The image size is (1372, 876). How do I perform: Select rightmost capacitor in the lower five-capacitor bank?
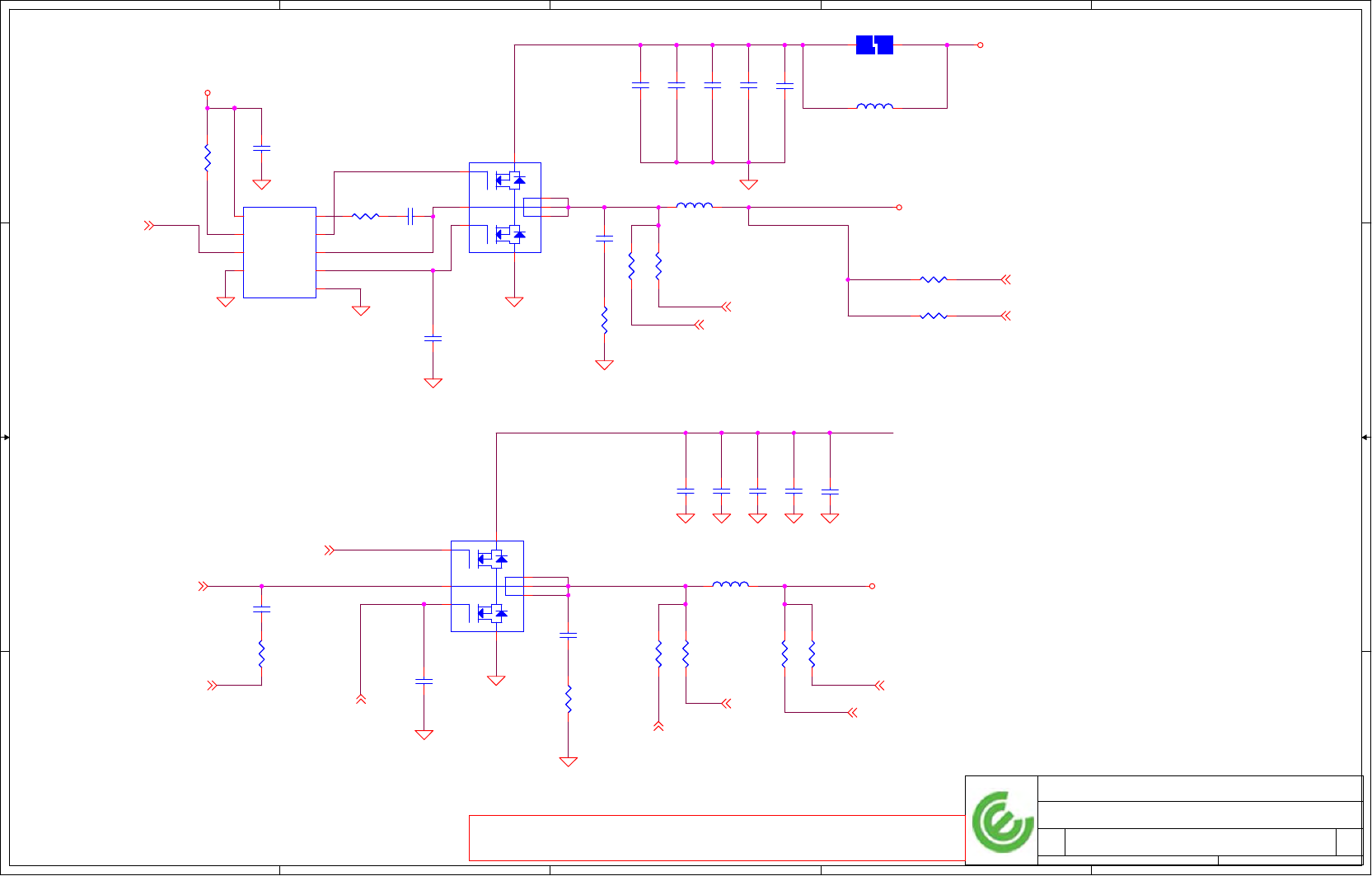pyautogui.click(x=830, y=491)
